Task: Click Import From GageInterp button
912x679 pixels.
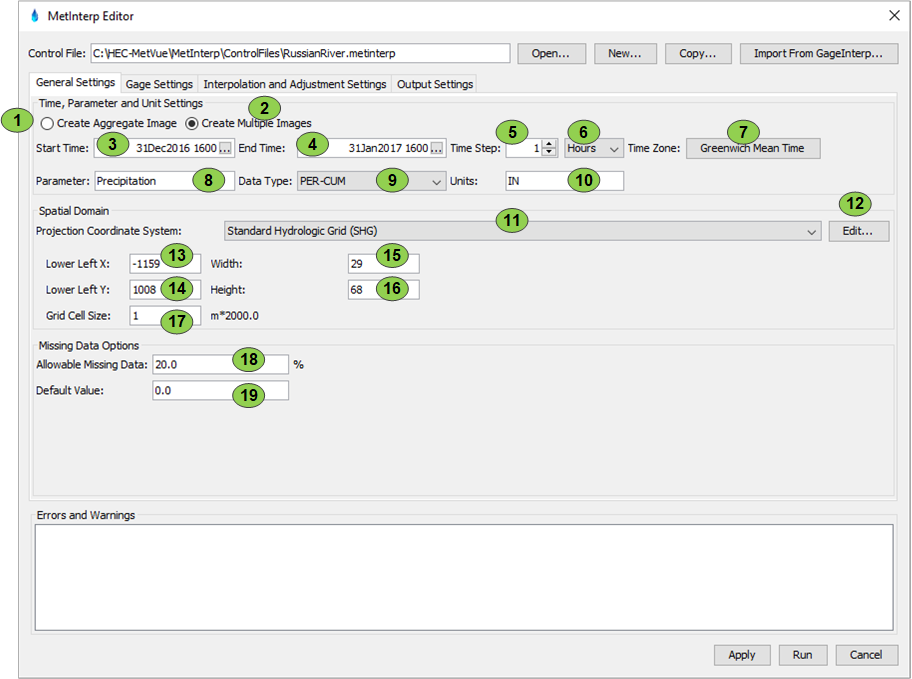Action: [818, 54]
